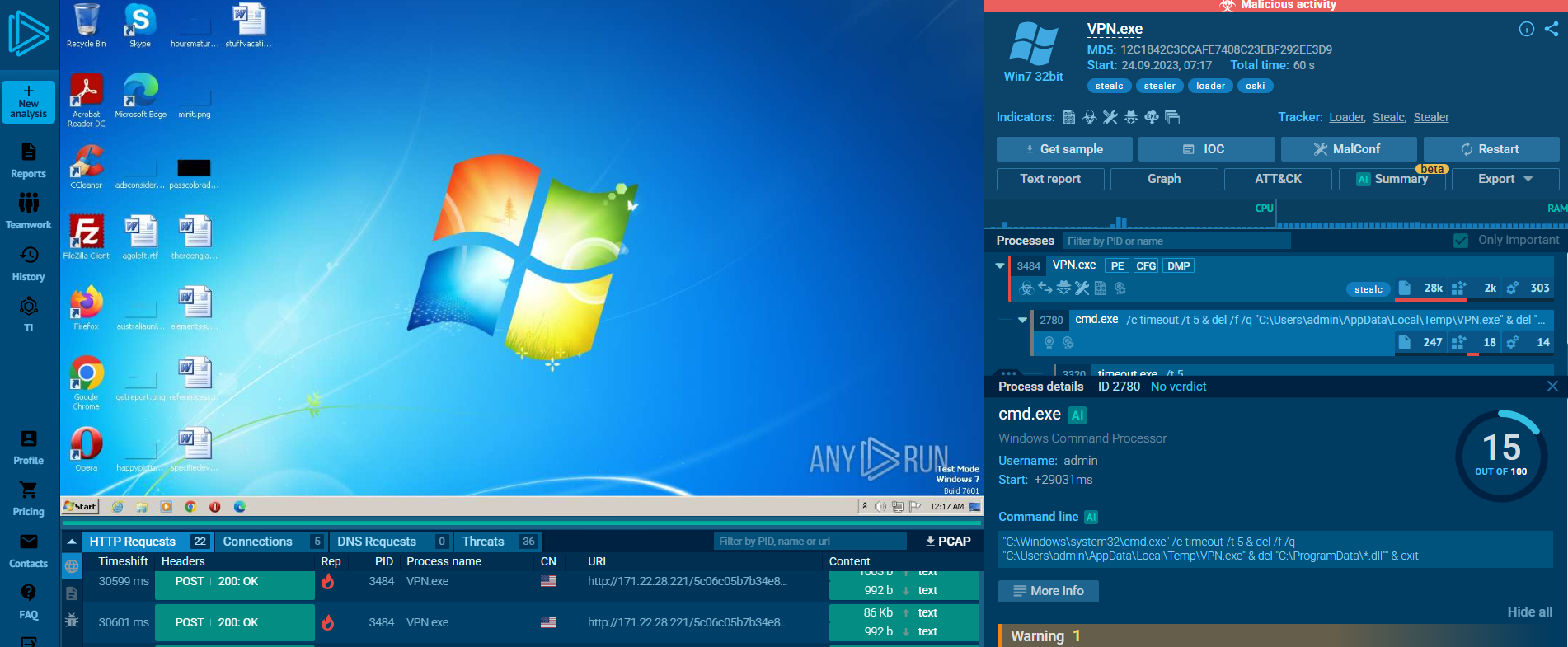This screenshot has height=647, width=1568.
Task: Open the Teamwork section
Action: tap(28, 211)
